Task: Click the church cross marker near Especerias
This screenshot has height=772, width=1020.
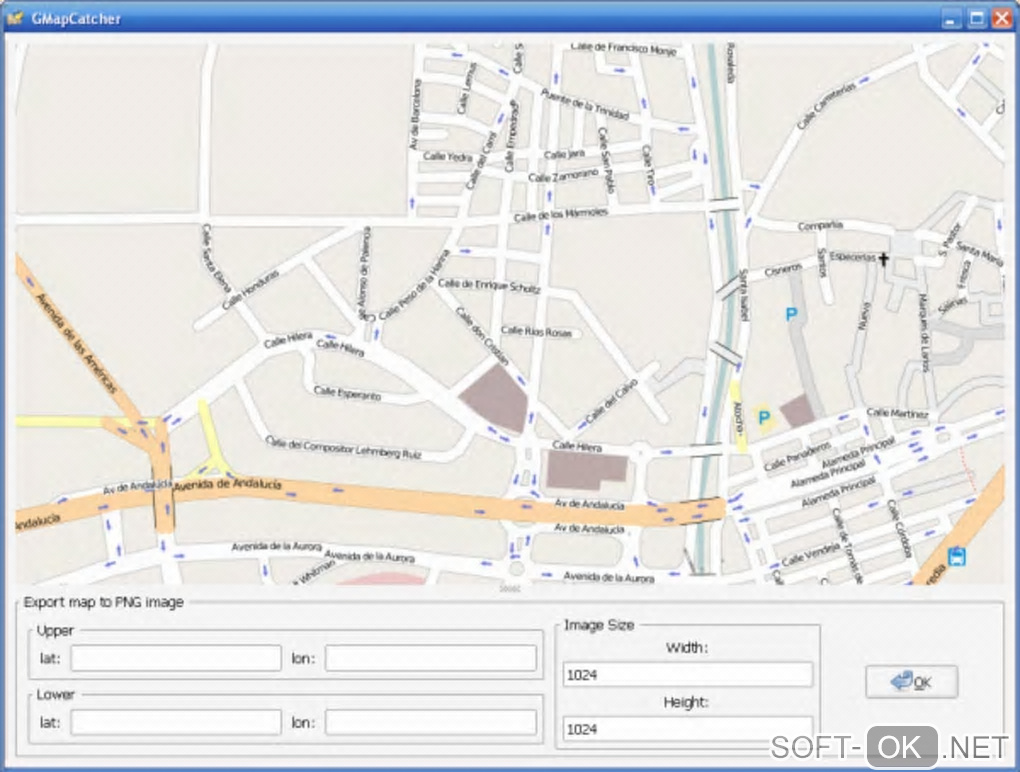Action: tap(883, 259)
